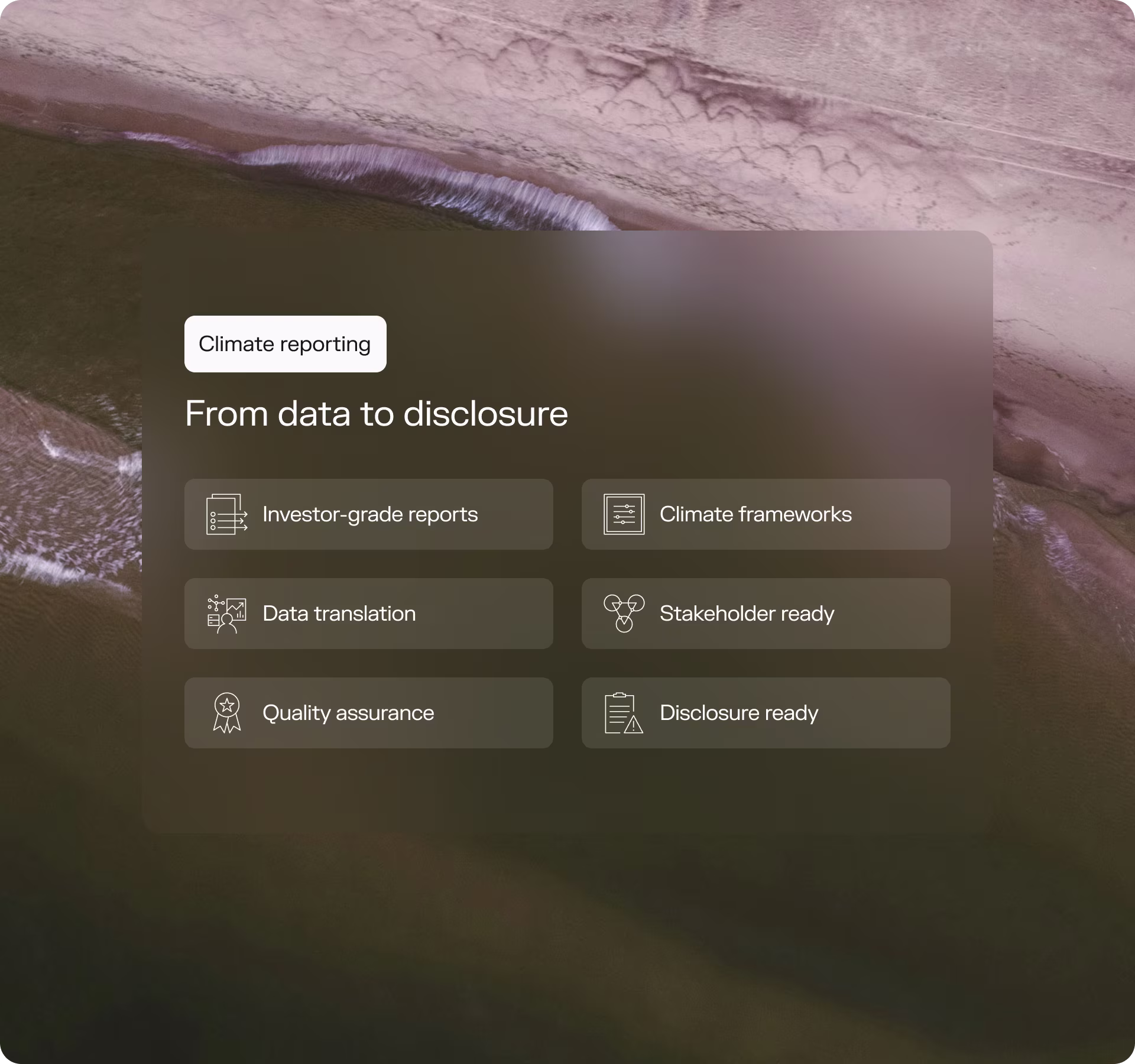Viewport: 1135px width, 1064px height.
Task: Select the "Investor-grade reports" label
Action: tap(370, 514)
